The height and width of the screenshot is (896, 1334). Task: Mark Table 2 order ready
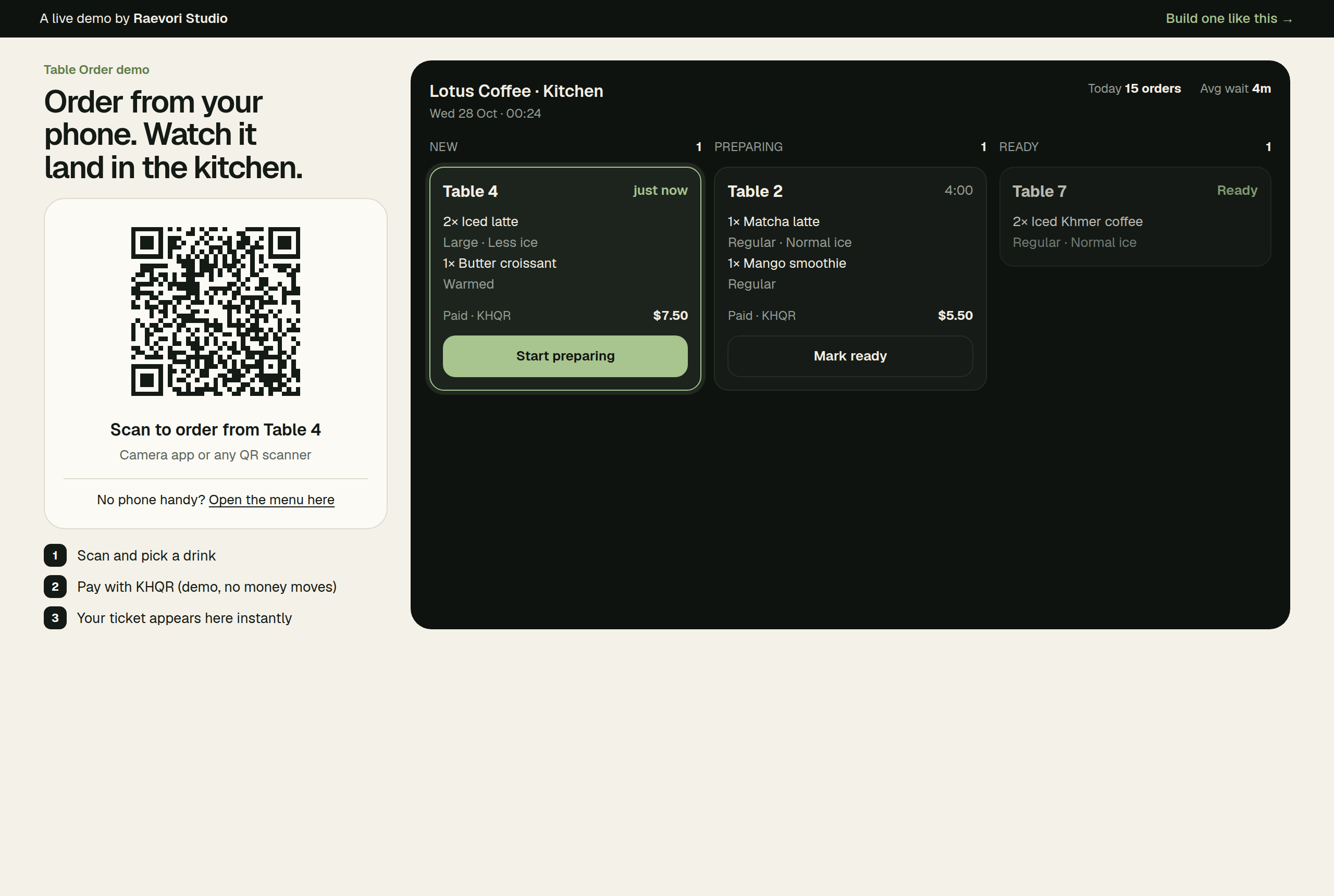click(x=850, y=356)
